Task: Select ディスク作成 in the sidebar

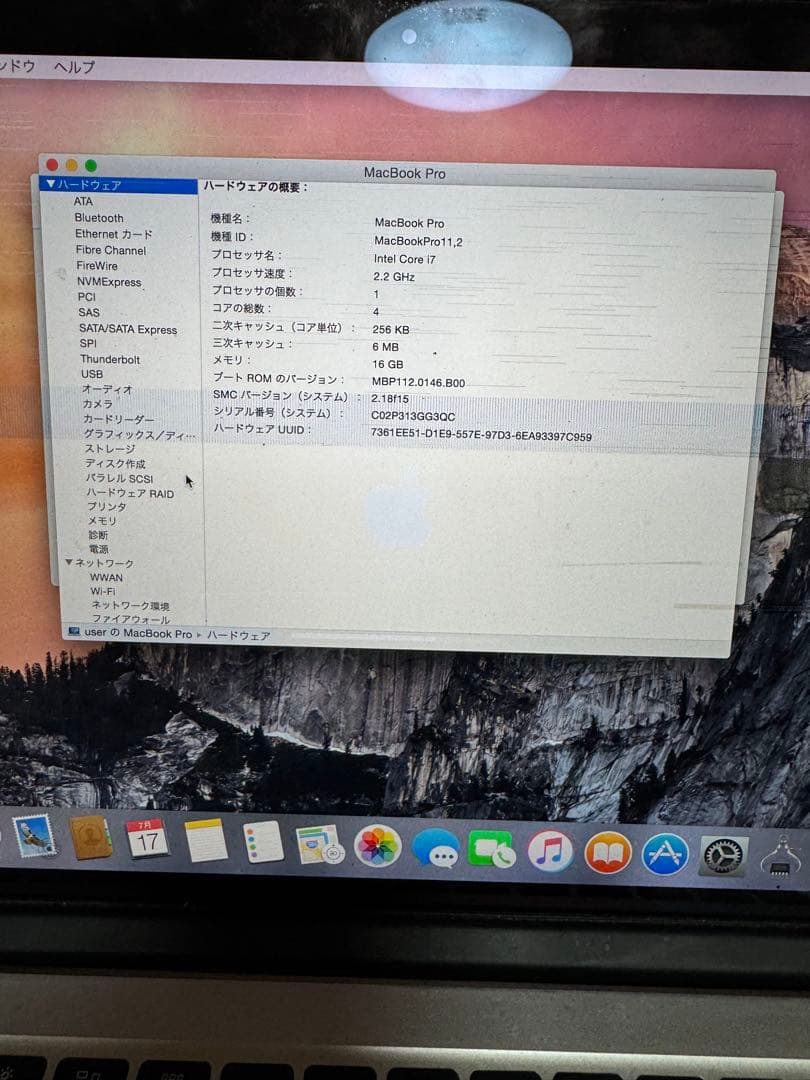Action: (x=115, y=464)
